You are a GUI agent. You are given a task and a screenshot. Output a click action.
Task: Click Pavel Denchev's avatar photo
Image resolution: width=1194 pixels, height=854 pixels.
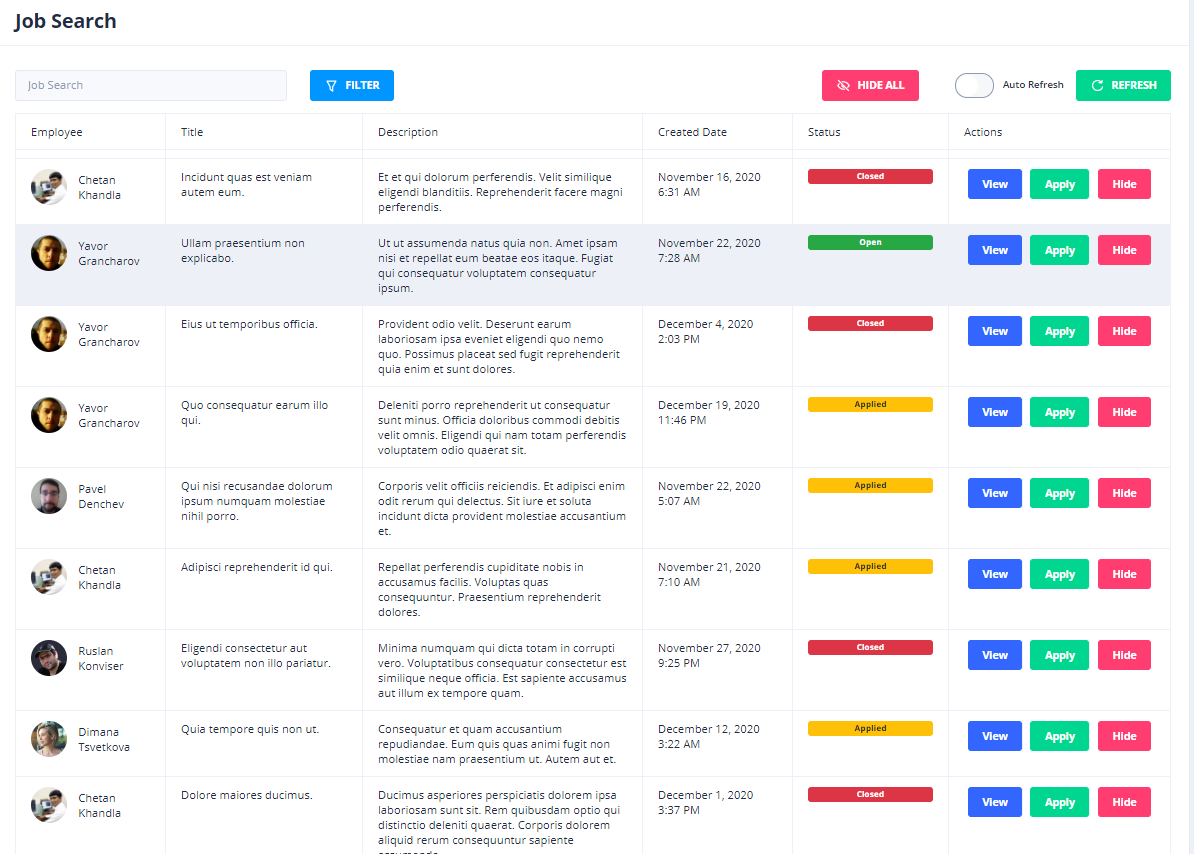click(x=49, y=496)
